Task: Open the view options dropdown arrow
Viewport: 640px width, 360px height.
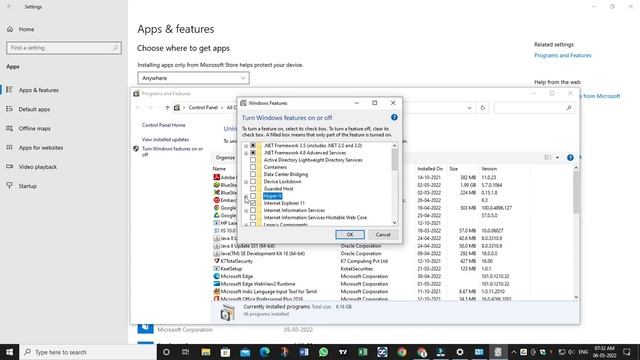Action: click(557, 158)
